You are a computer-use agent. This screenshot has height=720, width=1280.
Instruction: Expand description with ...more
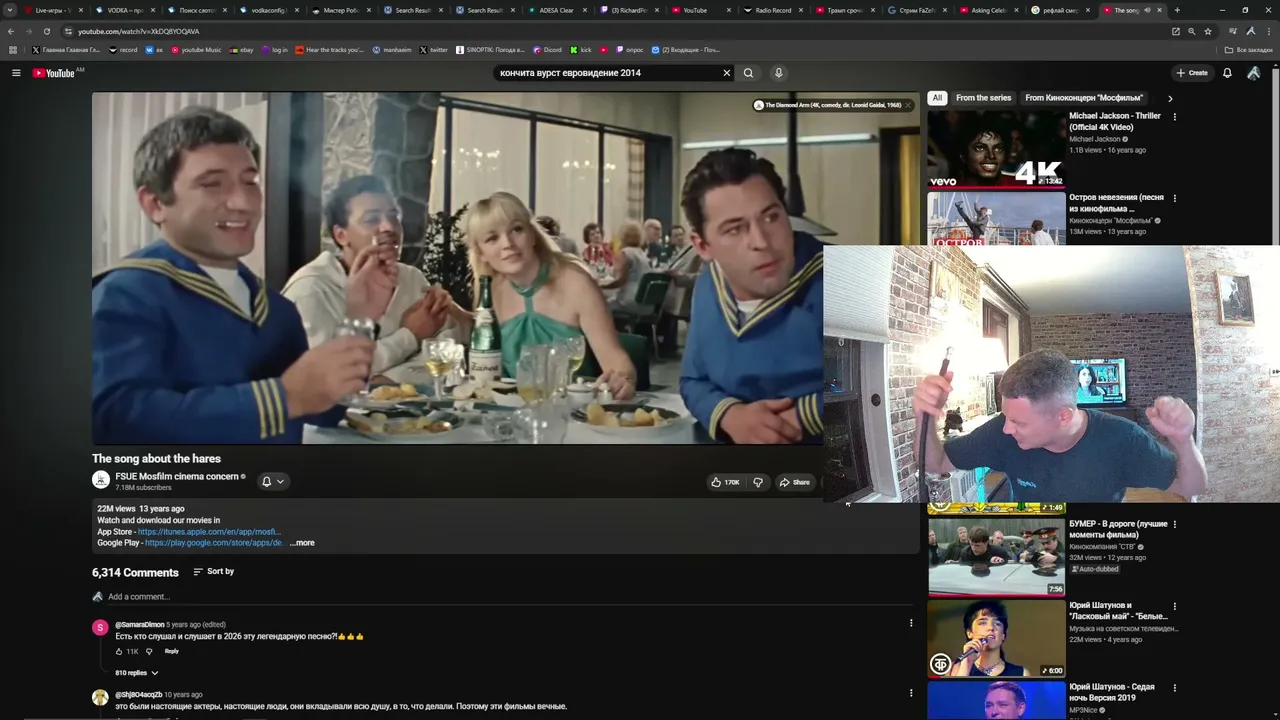coord(302,543)
